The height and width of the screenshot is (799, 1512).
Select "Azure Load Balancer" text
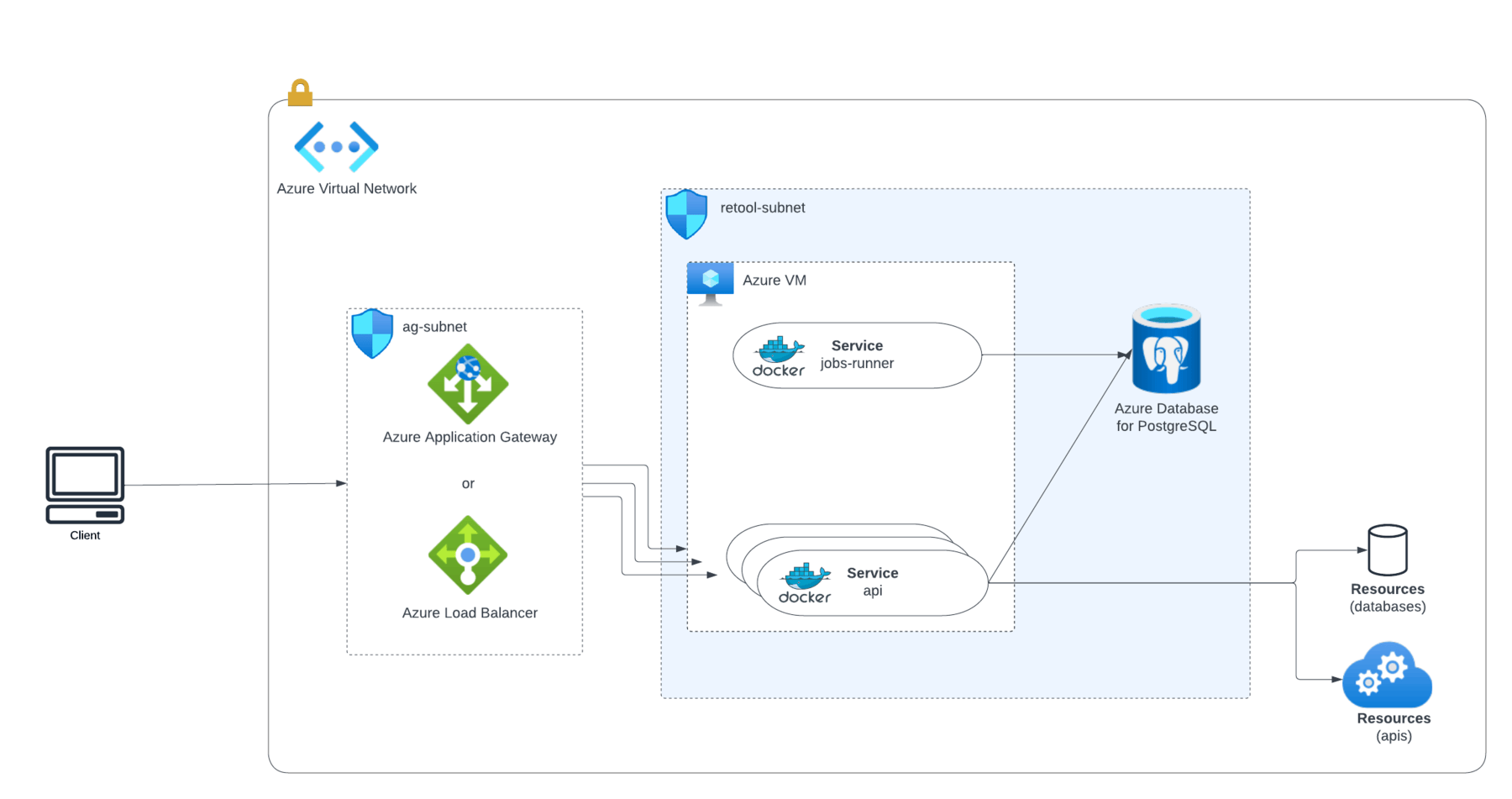(470, 613)
